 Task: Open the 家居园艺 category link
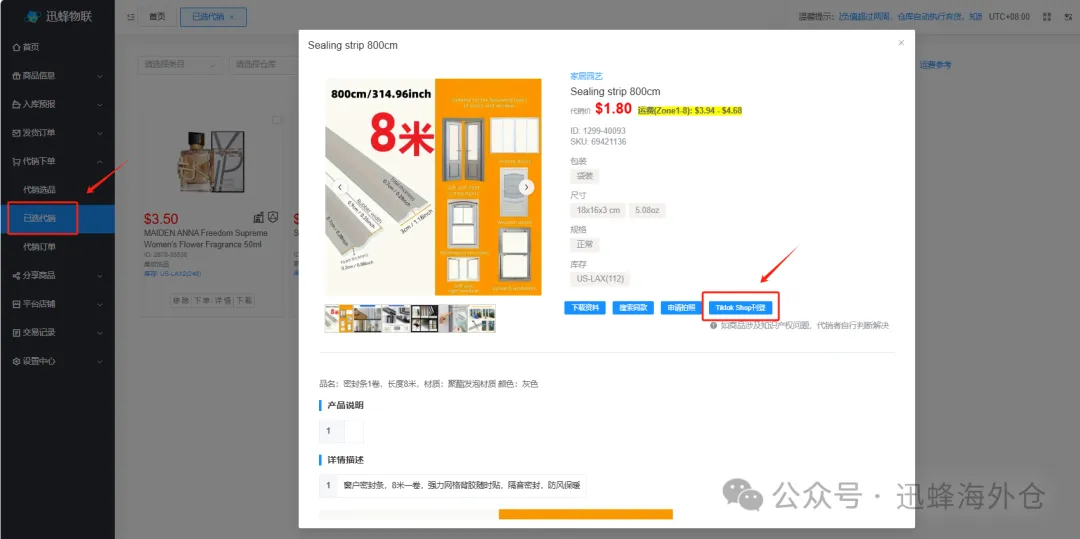pyautogui.click(x=586, y=76)
